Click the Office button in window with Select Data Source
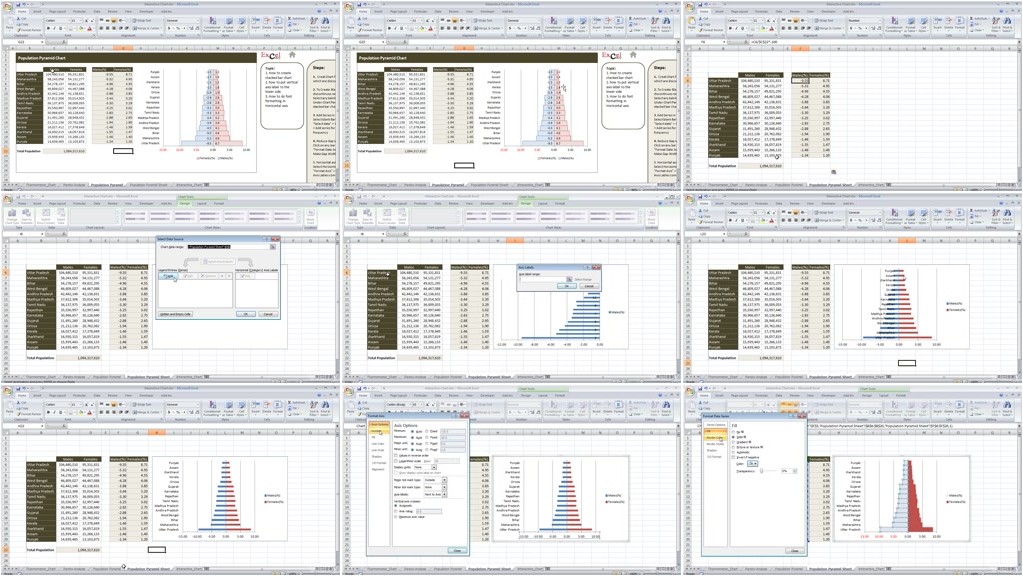The height and width of the screenshot is (576, 1023). click(8, 198)
